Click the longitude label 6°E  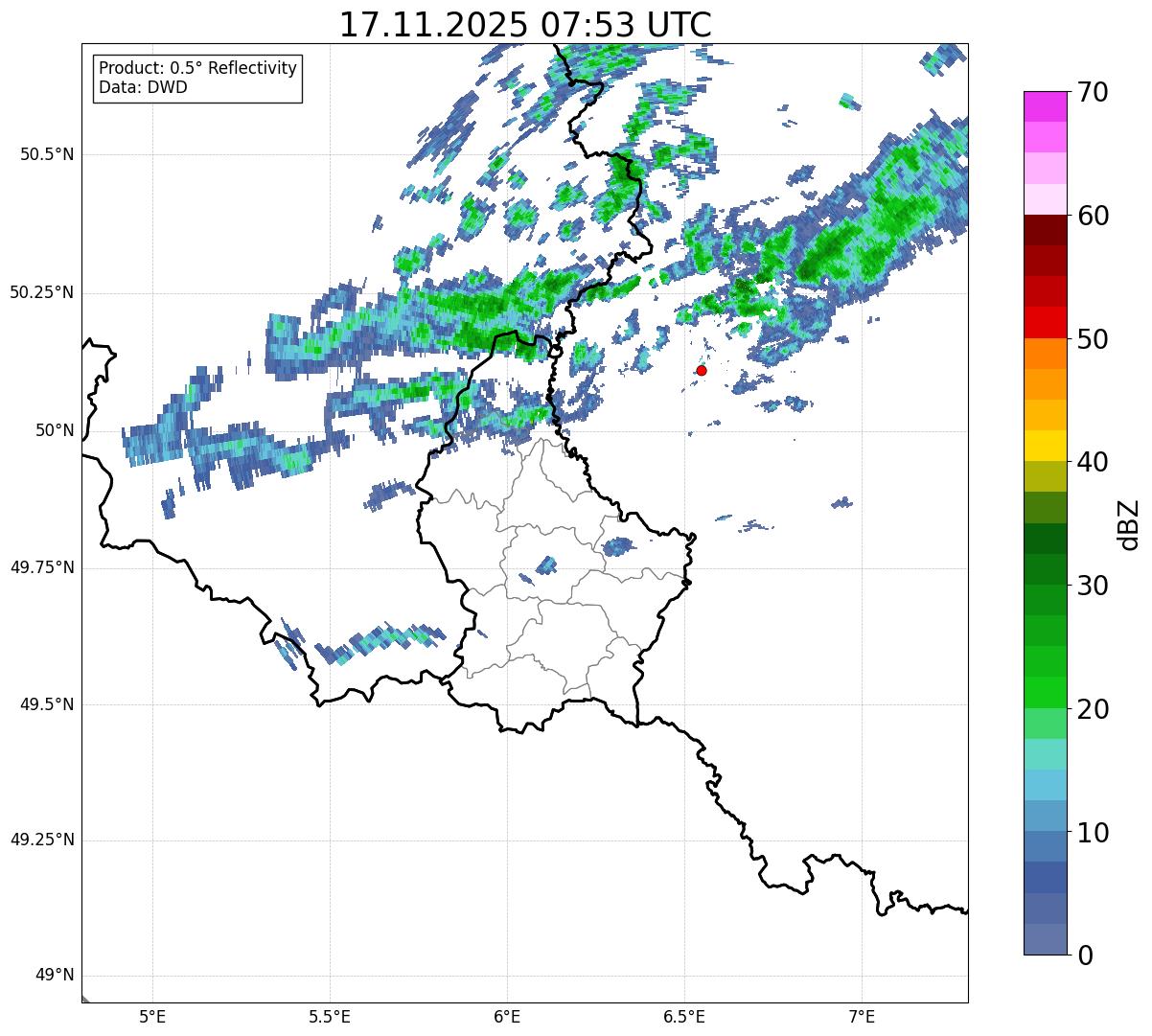pyautogui.click(x=507, y=1016)
